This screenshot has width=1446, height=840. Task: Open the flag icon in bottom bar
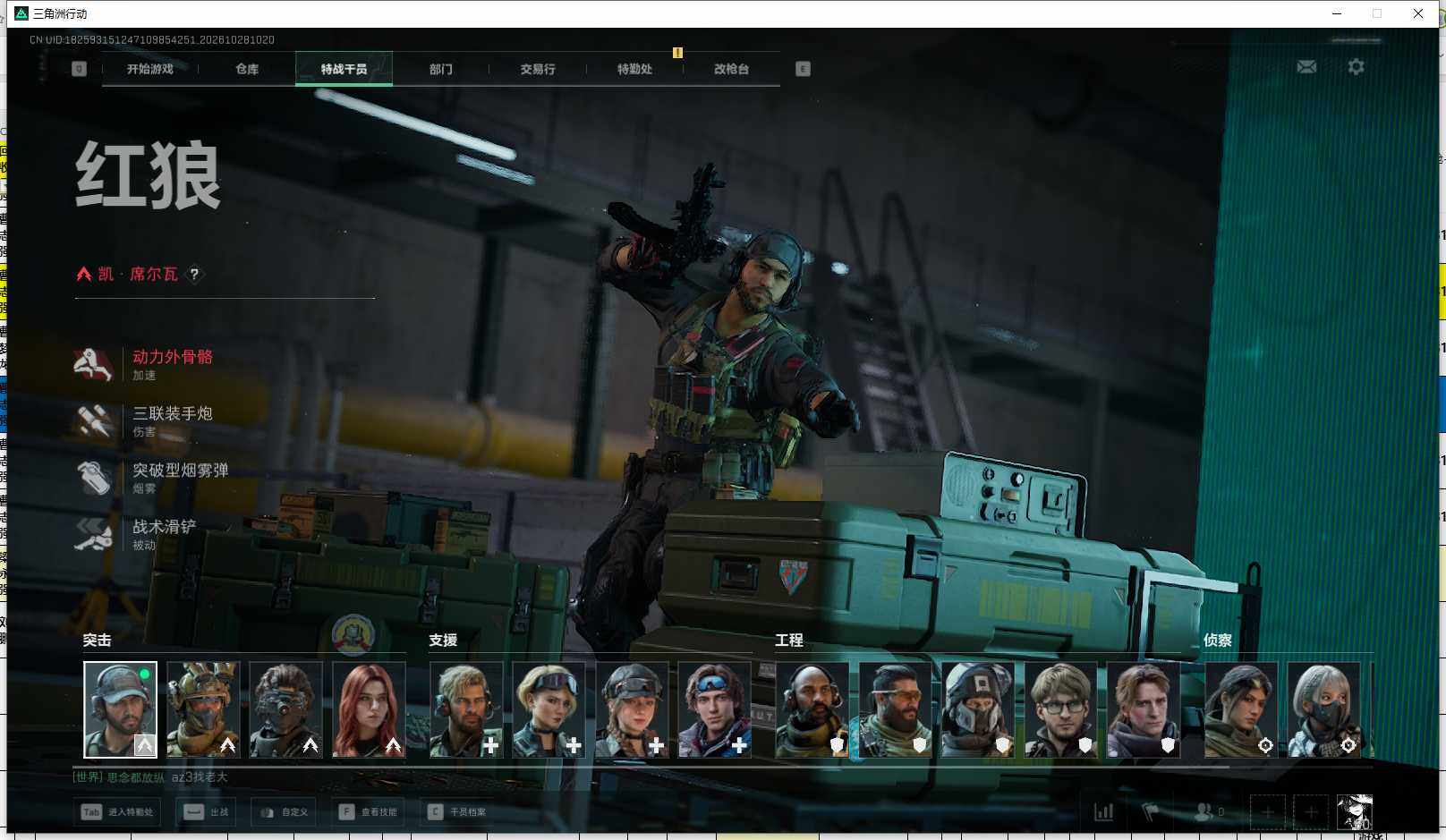[1151, 812]
